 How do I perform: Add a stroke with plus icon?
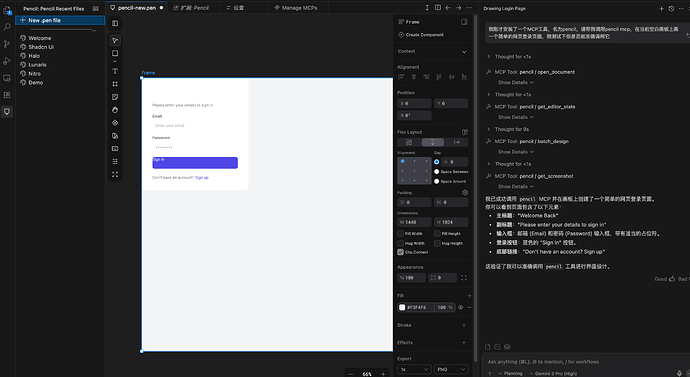(464, 325)
